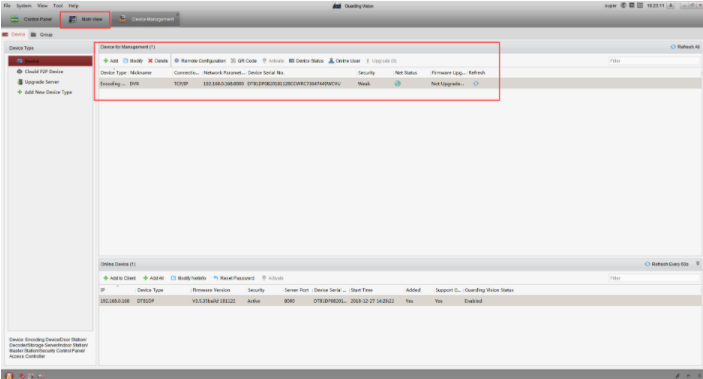Click the Add device button
Screen dimensions: 703x379
(111, 61)
